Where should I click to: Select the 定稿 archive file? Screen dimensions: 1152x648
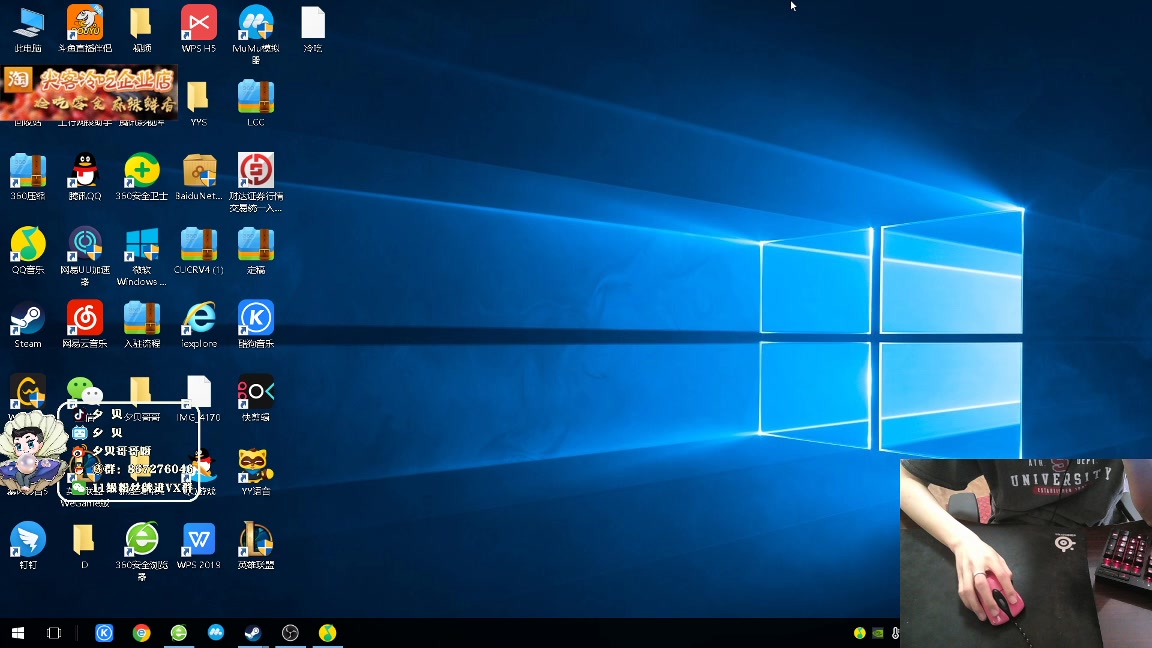point(256,251)
